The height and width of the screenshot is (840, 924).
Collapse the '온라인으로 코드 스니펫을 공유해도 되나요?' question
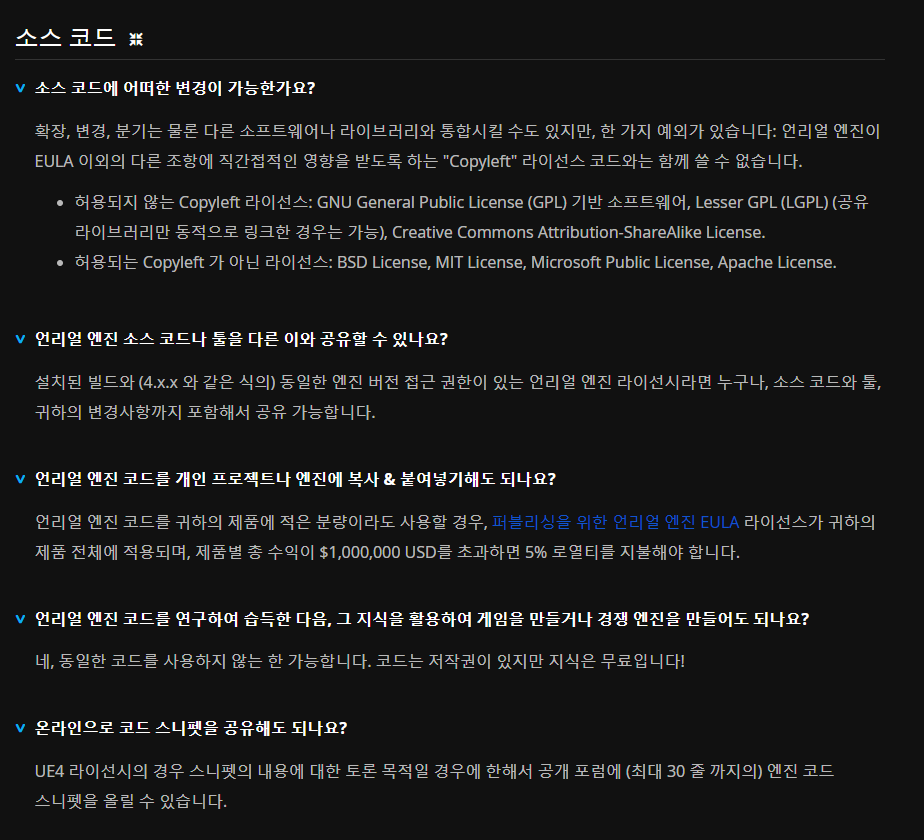(x=21, y=728)
